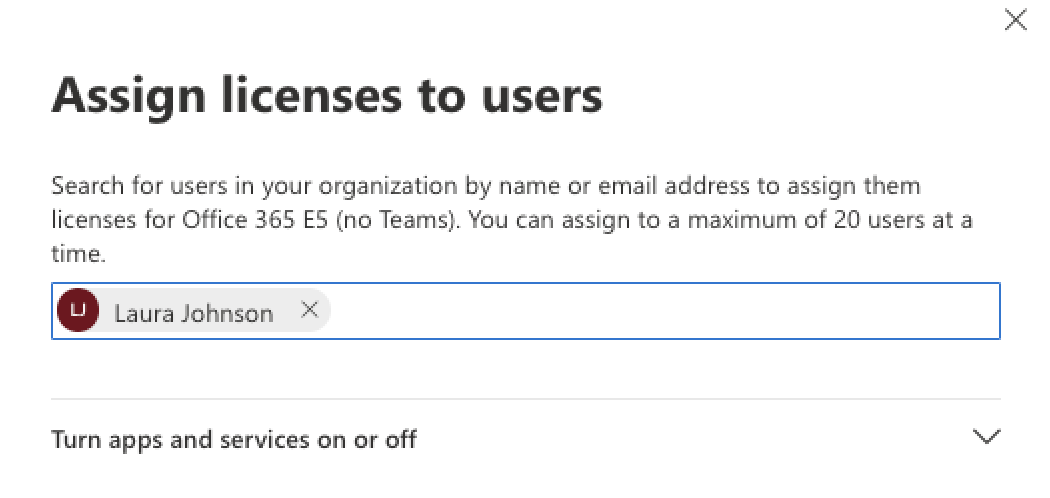Click the Search for users instruction line
Image resolution: width=1050 pixels, height=498 pixels.
(485, 185)
